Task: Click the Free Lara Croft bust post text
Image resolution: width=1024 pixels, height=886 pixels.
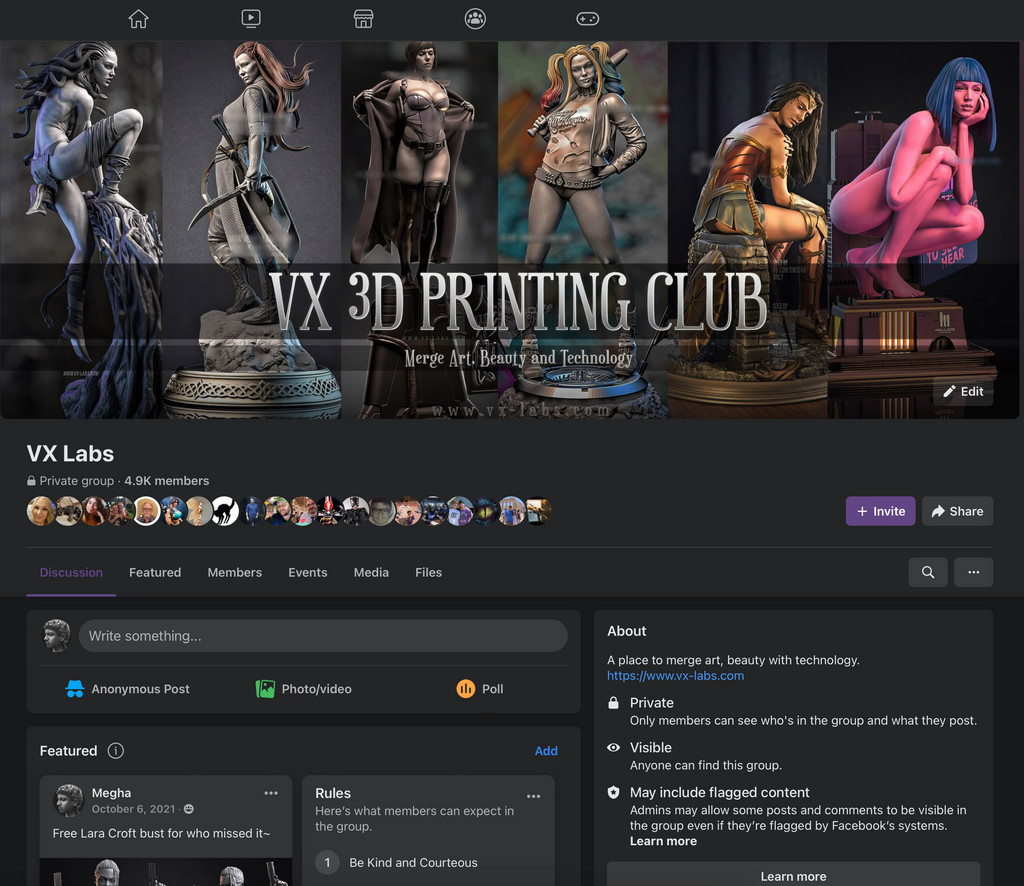Action: click(161, 833)
